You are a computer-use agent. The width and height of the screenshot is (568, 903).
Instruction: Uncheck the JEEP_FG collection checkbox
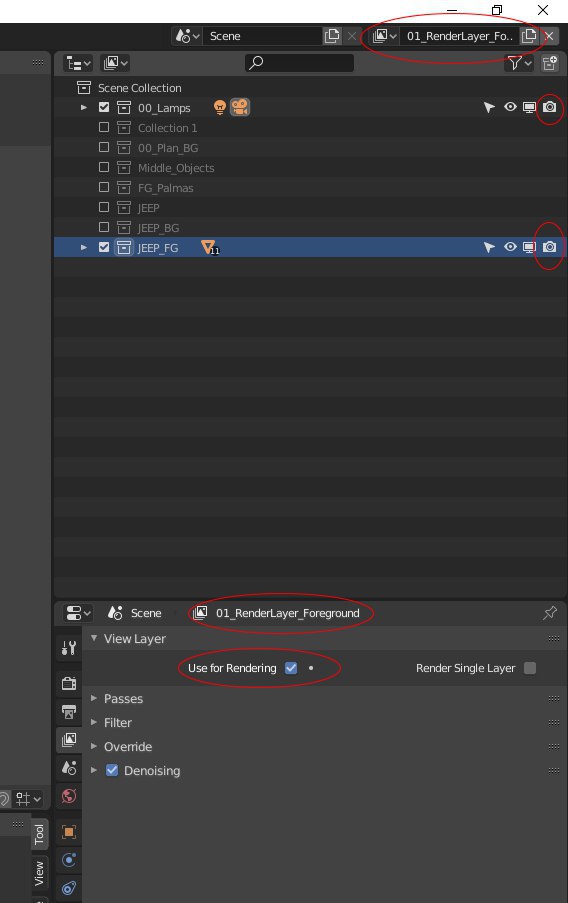click(x=104, y=247)
